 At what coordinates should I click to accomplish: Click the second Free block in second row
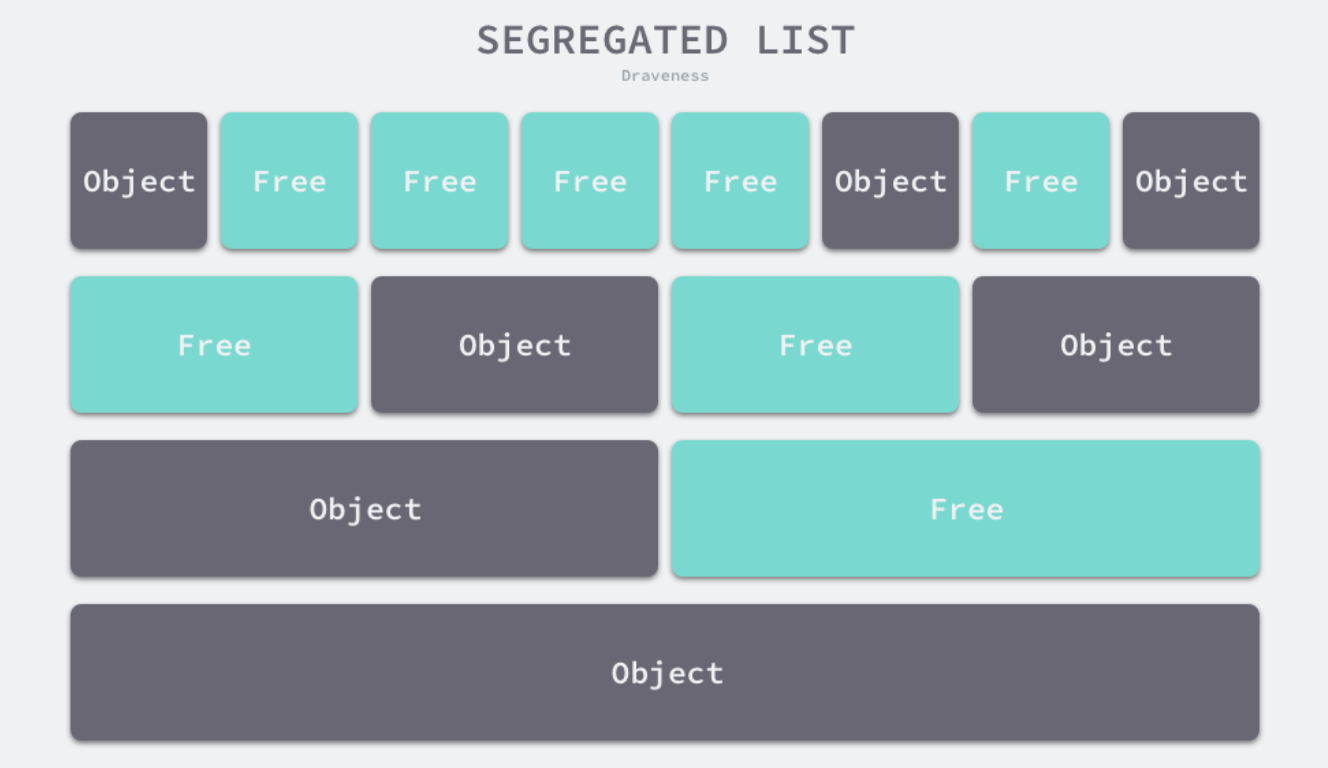[x=815, y=345]
